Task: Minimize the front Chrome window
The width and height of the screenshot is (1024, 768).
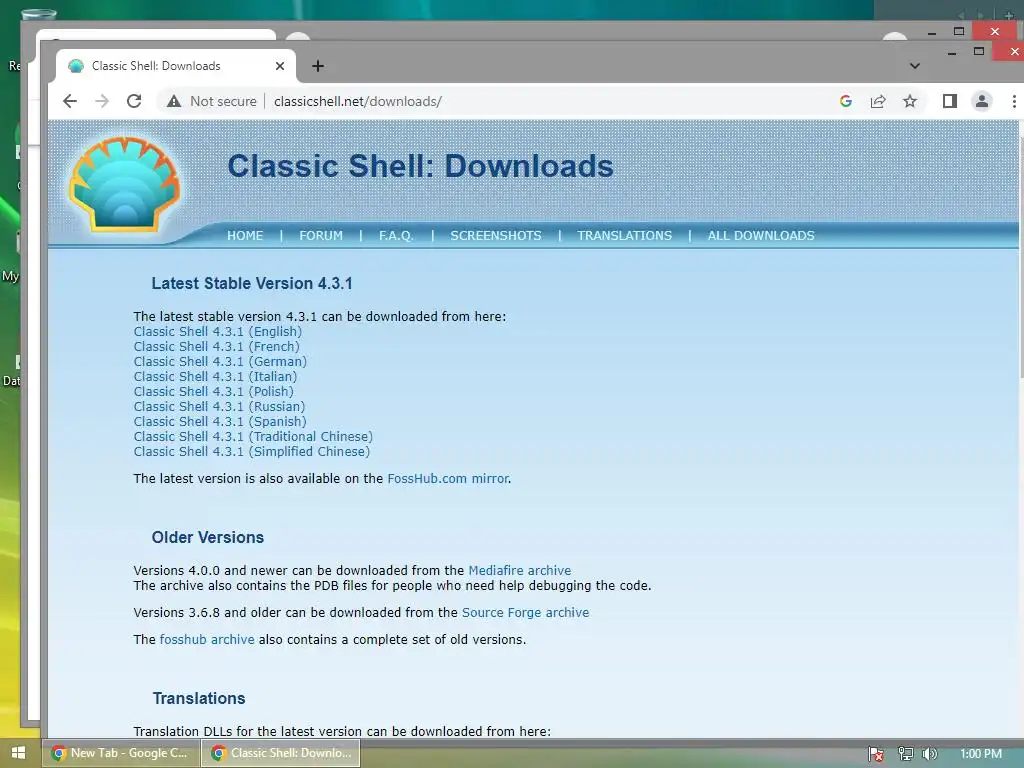Action: tap(952, 52)
